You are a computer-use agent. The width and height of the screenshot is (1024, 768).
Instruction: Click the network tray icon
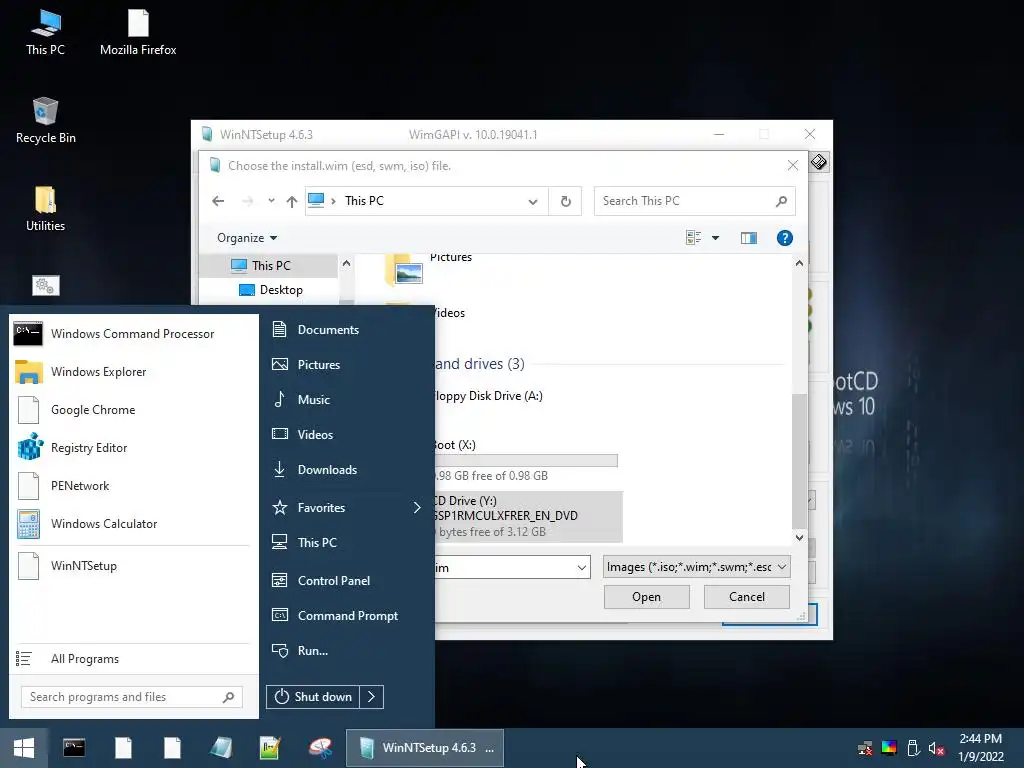pyautogui.click(x=865, y=748)
